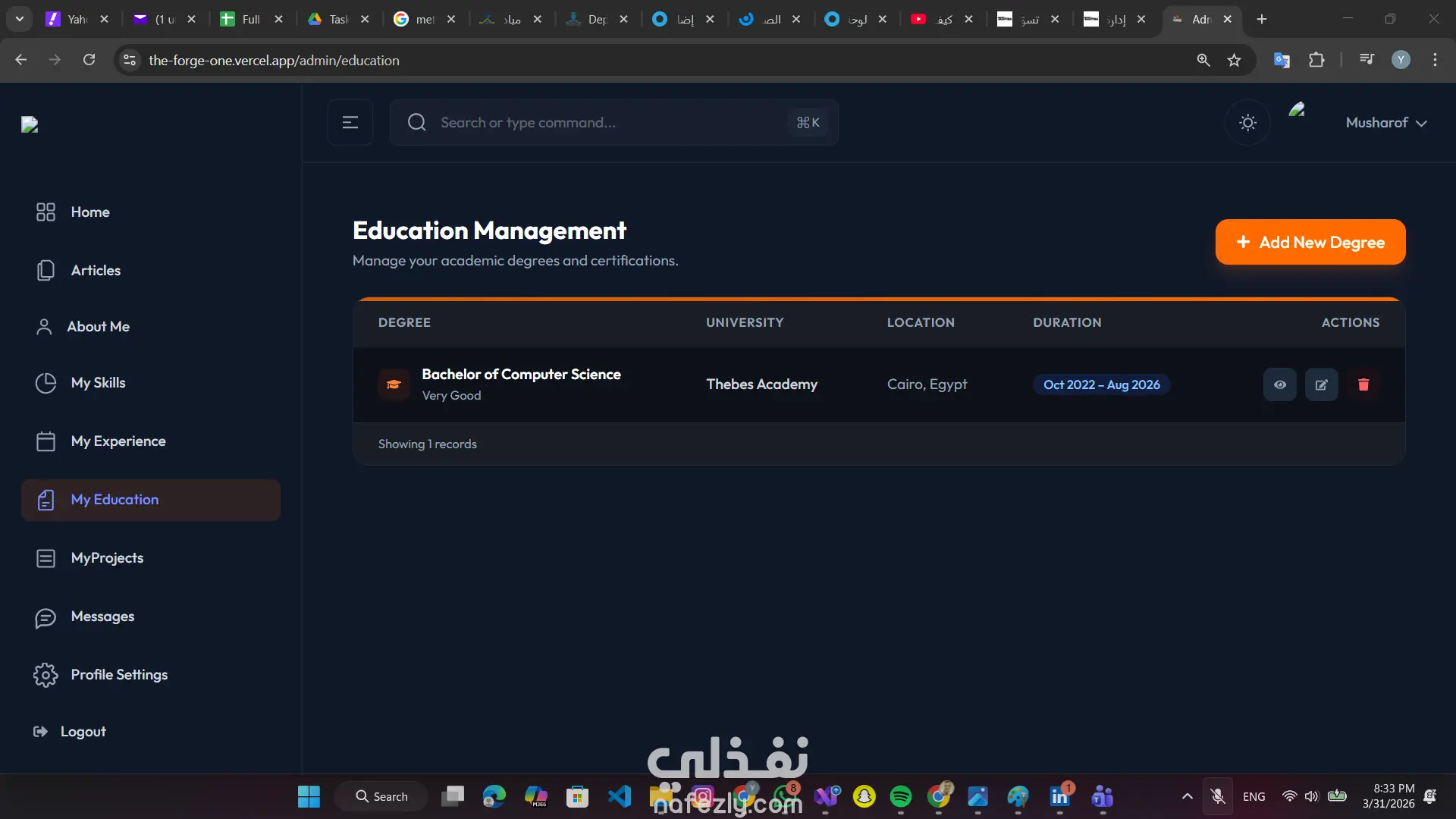1456x819 pixels.
Task: Click the Messages chat bubble icon
Action: (45, 617)
